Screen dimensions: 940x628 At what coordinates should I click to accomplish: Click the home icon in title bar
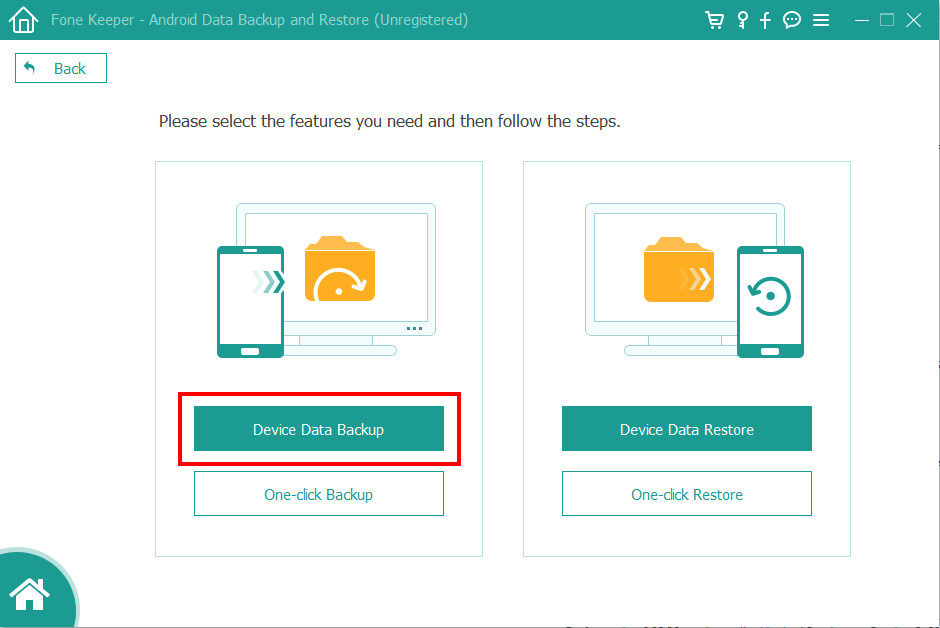[23, 20]
